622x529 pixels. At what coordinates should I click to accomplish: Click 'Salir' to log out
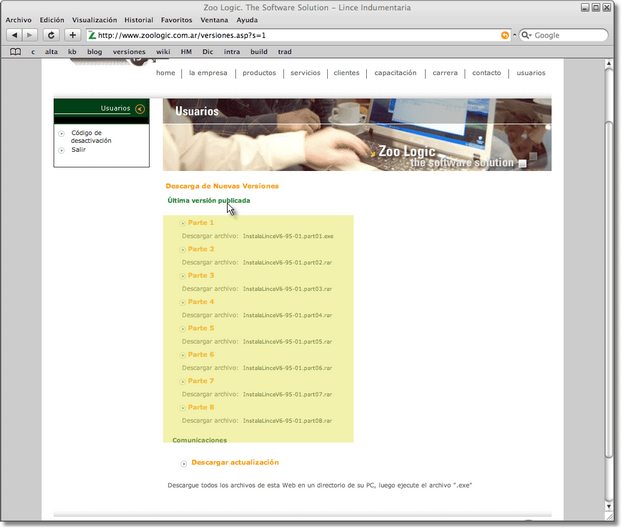tap(79, 150)
